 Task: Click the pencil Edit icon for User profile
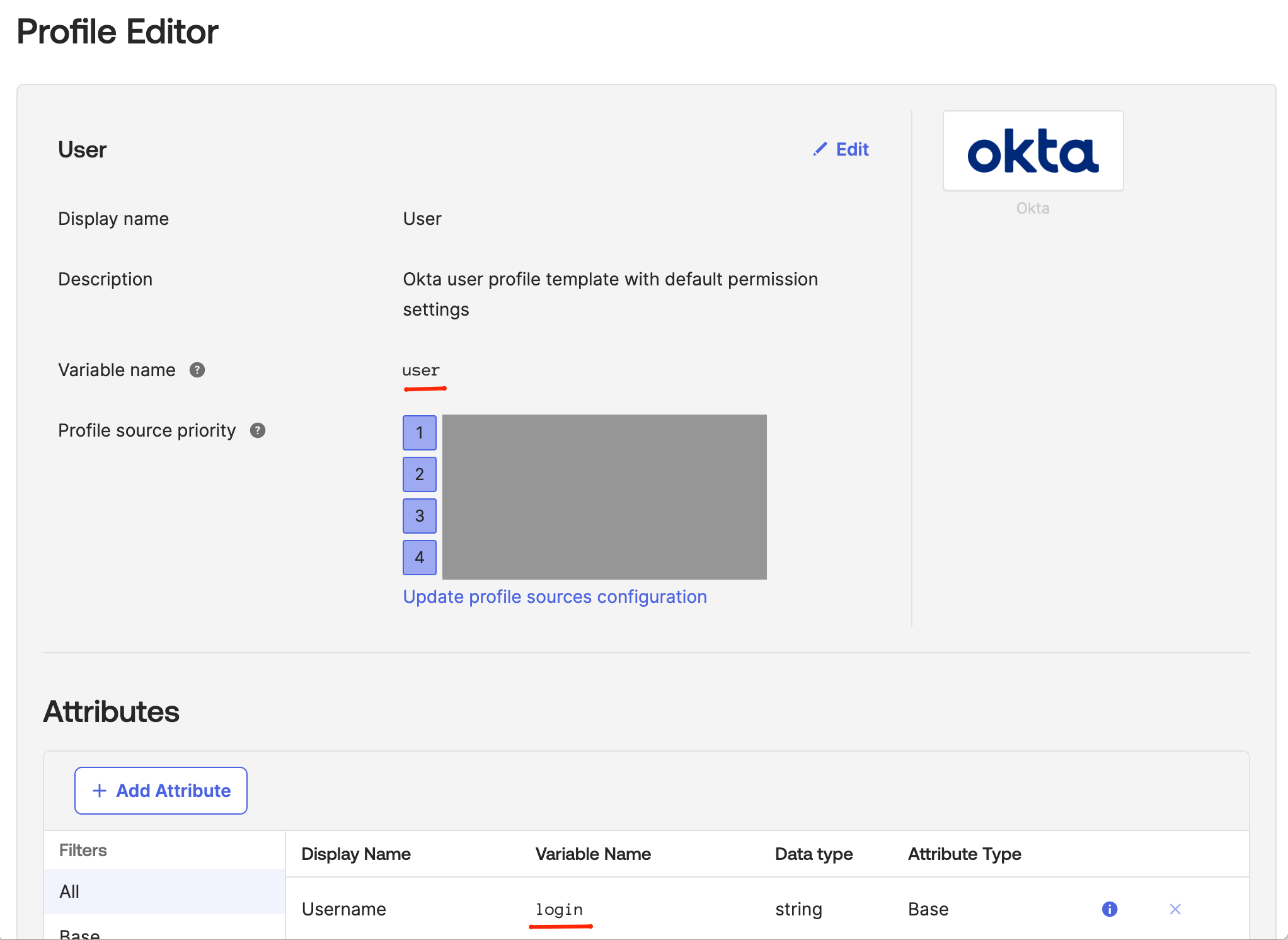(x=819, y=149)
